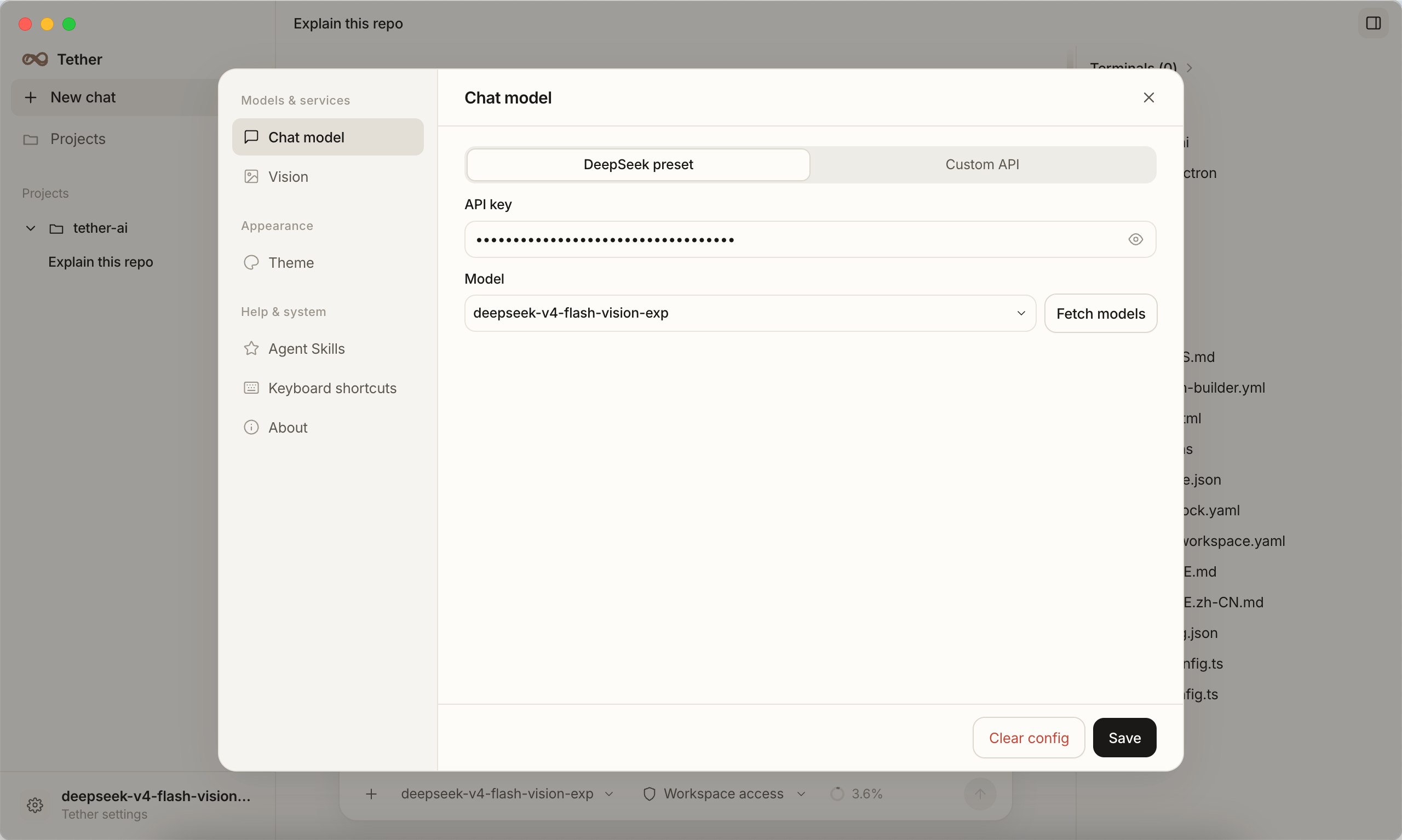The width and height of the screenshot is (1402, 840).
Task: Click the tether-ai folder icon
Action: (56, 229)
